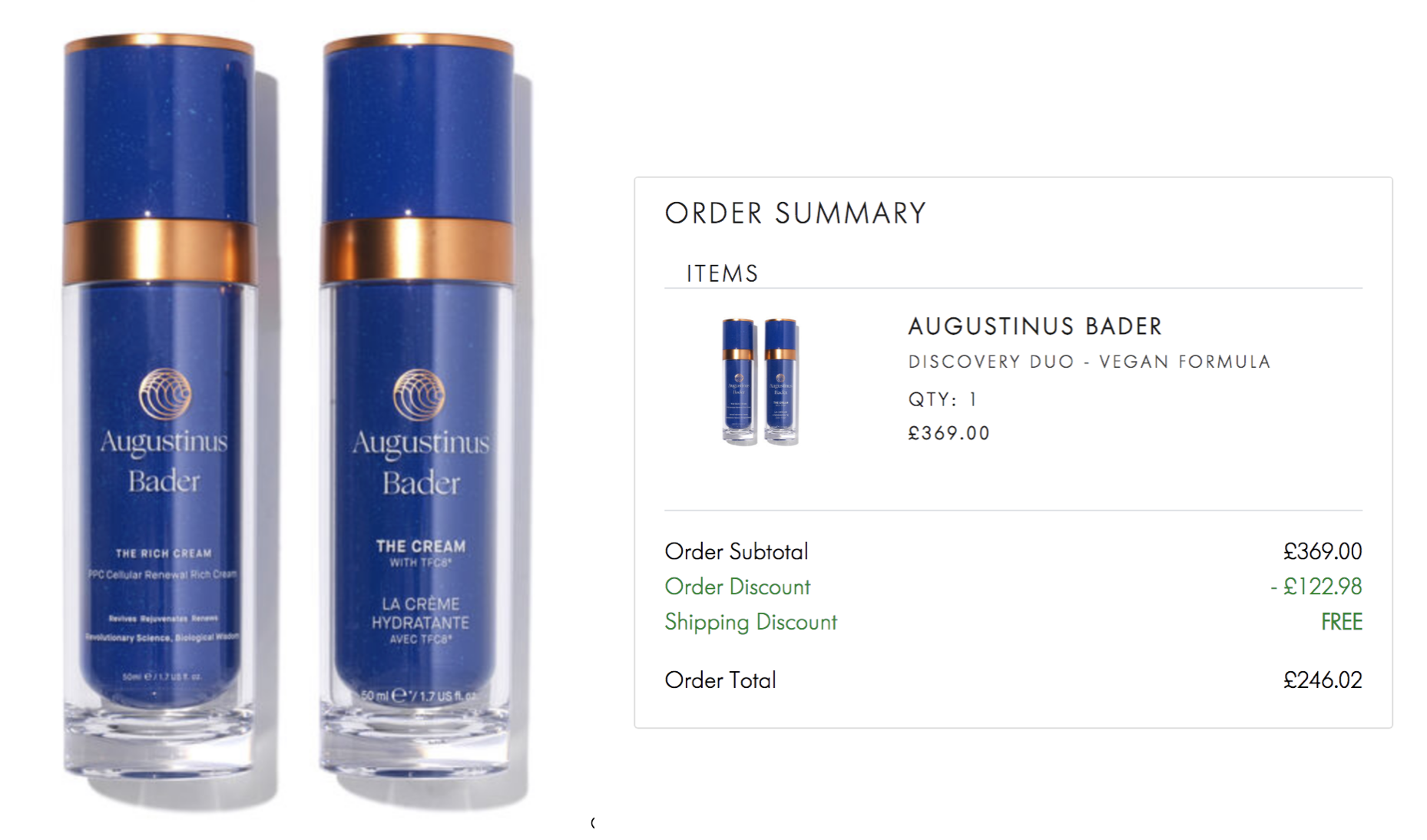Click the Order Total label
This screenshot has height=840, width=1427.
720,680
